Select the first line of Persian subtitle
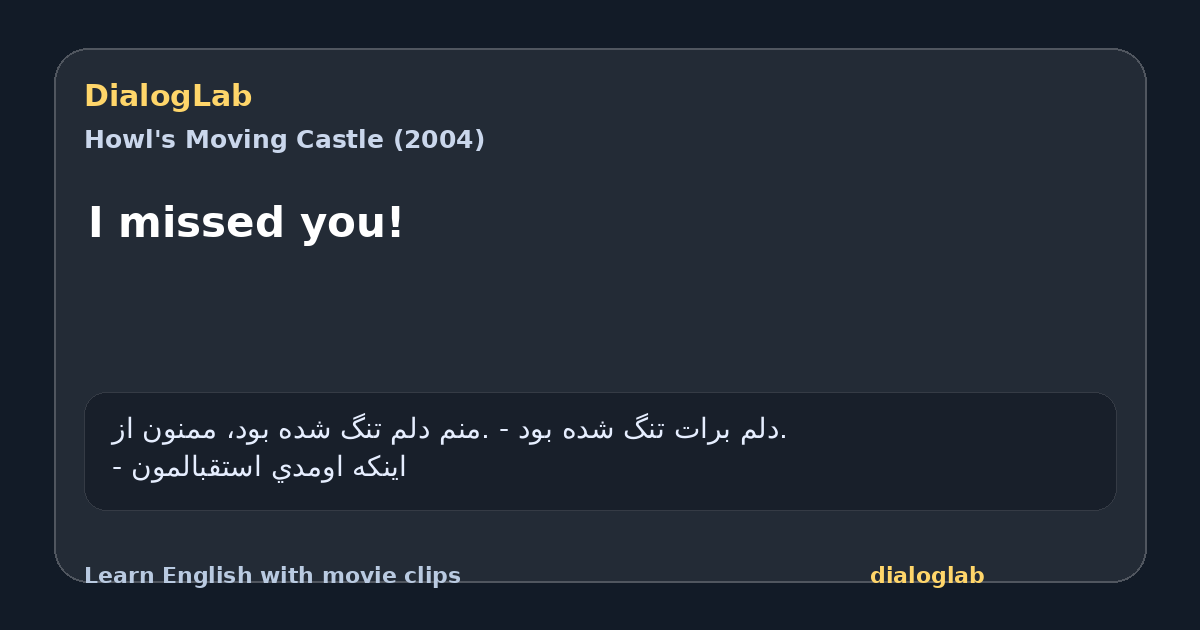1200x630 pixels. (x=449, y=430)
